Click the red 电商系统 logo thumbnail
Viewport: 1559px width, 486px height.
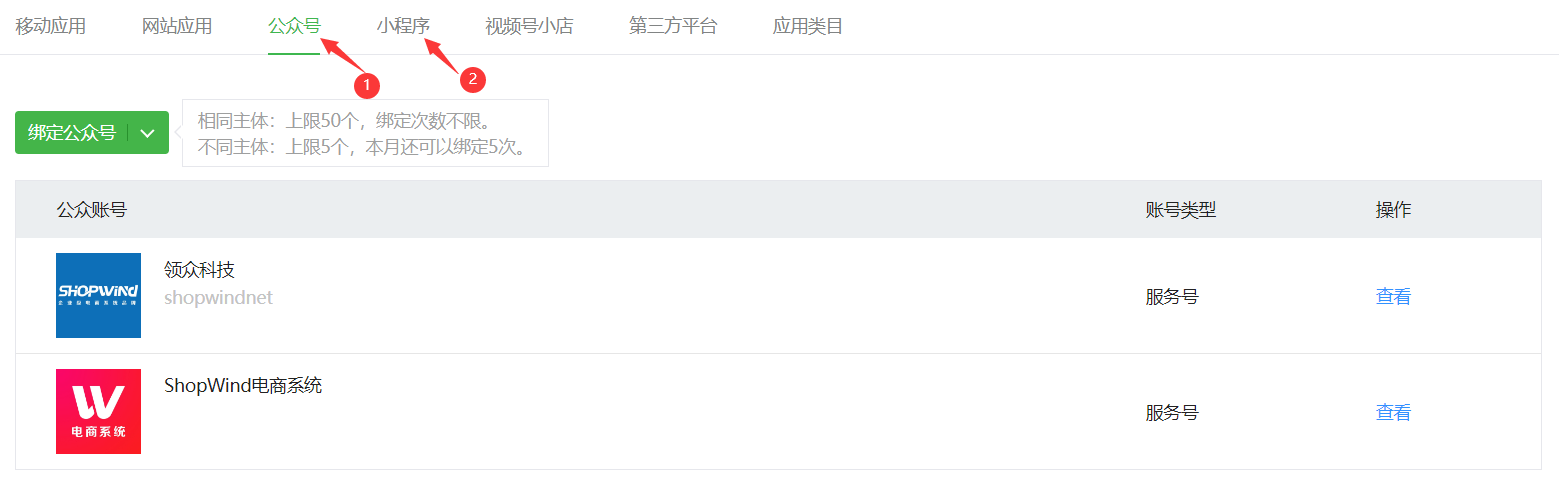[x=98, y=411]
